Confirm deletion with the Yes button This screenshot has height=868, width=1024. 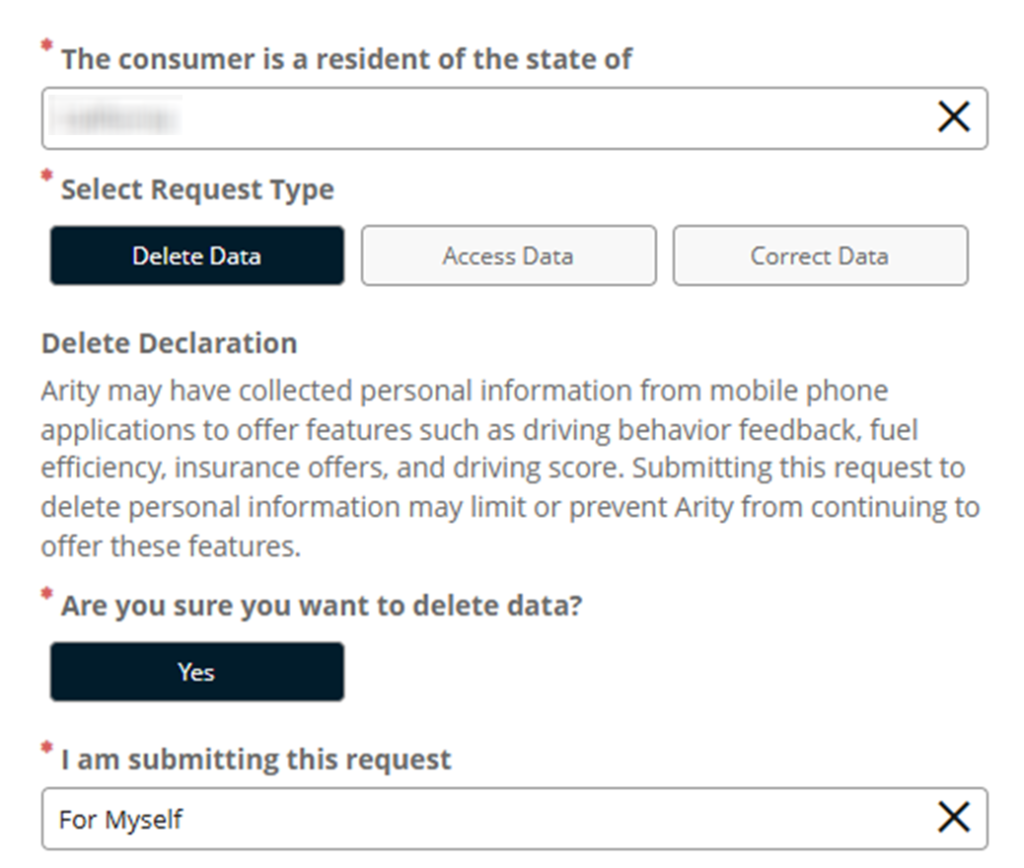pos(197,672)
